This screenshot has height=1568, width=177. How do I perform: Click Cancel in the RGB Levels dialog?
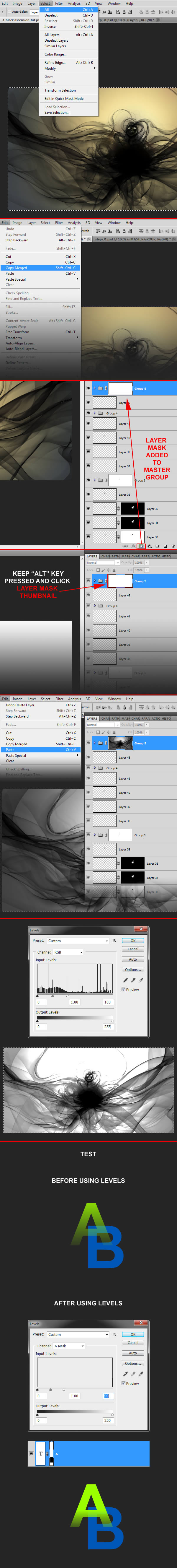pos(133,949)
